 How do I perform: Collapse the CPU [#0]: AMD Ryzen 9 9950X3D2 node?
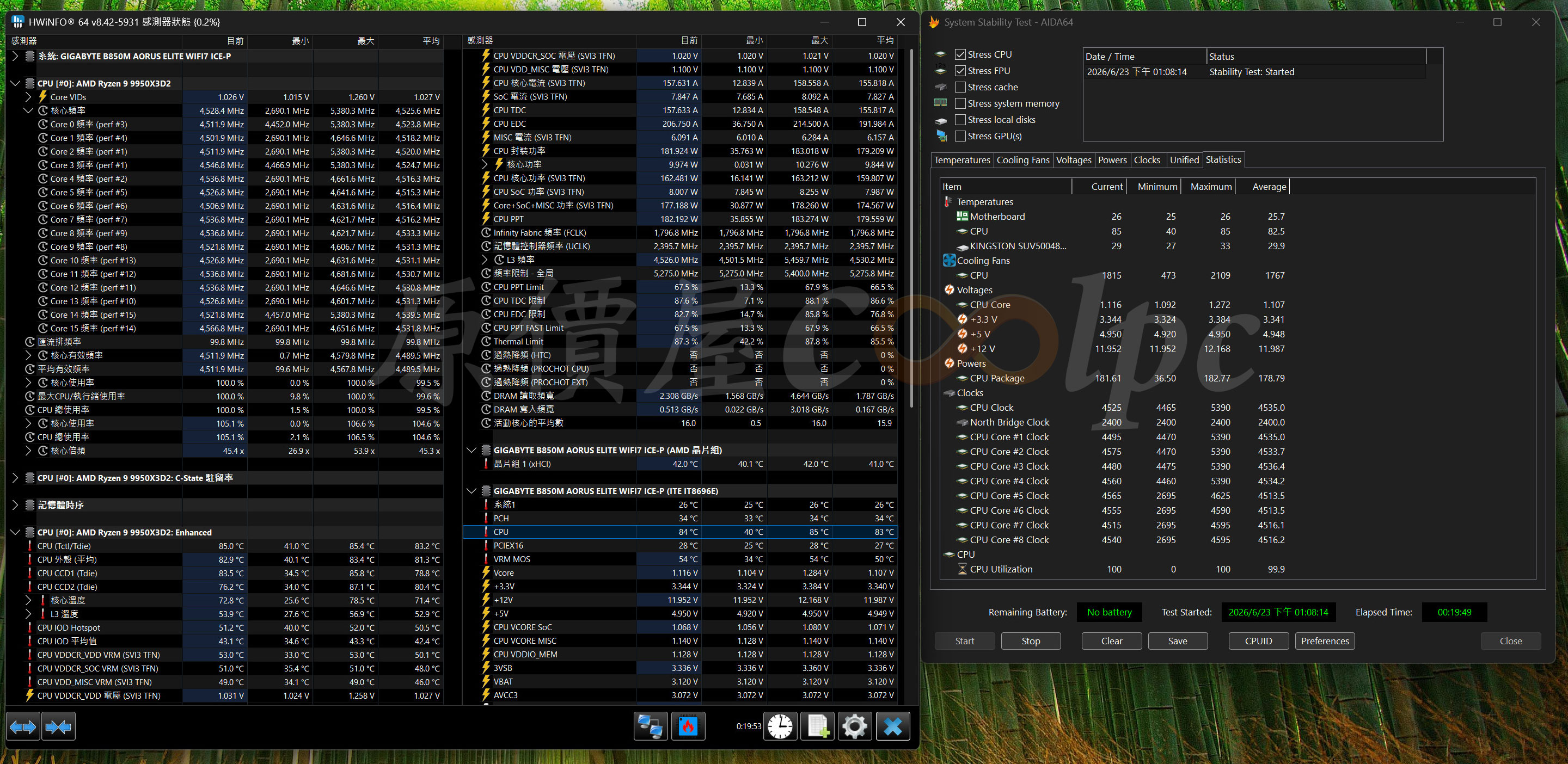click(x=16, y=83)
